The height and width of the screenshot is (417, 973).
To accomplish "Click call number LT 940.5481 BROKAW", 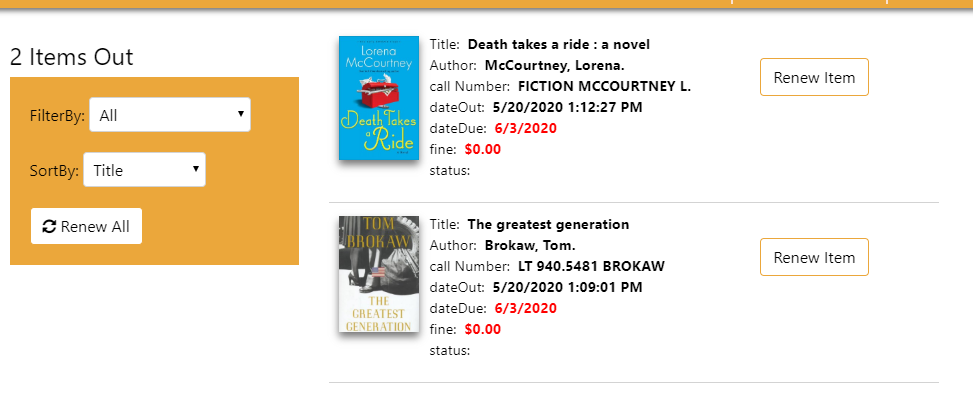I will pyautogui.click(x=591, y=267).
